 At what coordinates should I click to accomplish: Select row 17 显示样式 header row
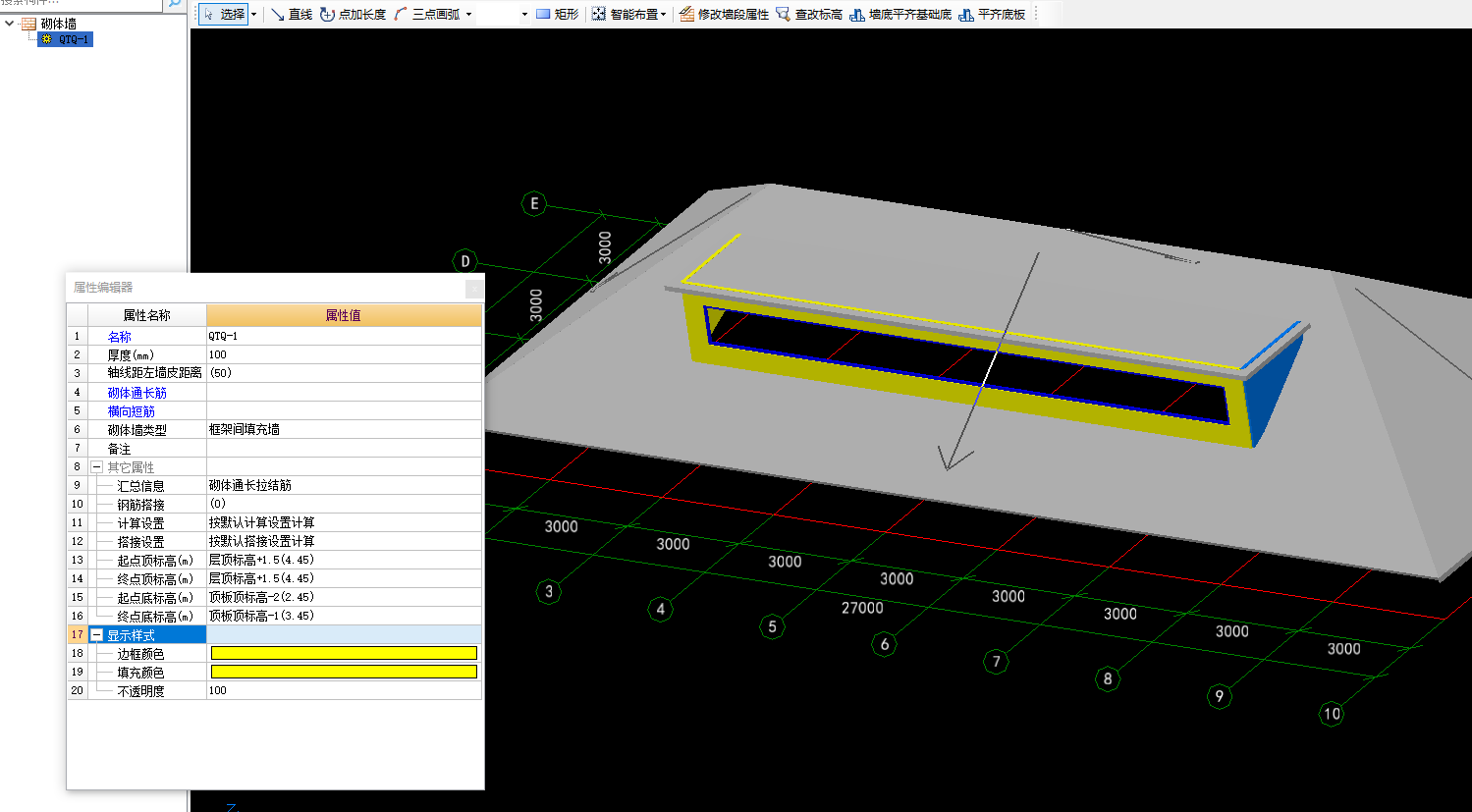point(275,635)
